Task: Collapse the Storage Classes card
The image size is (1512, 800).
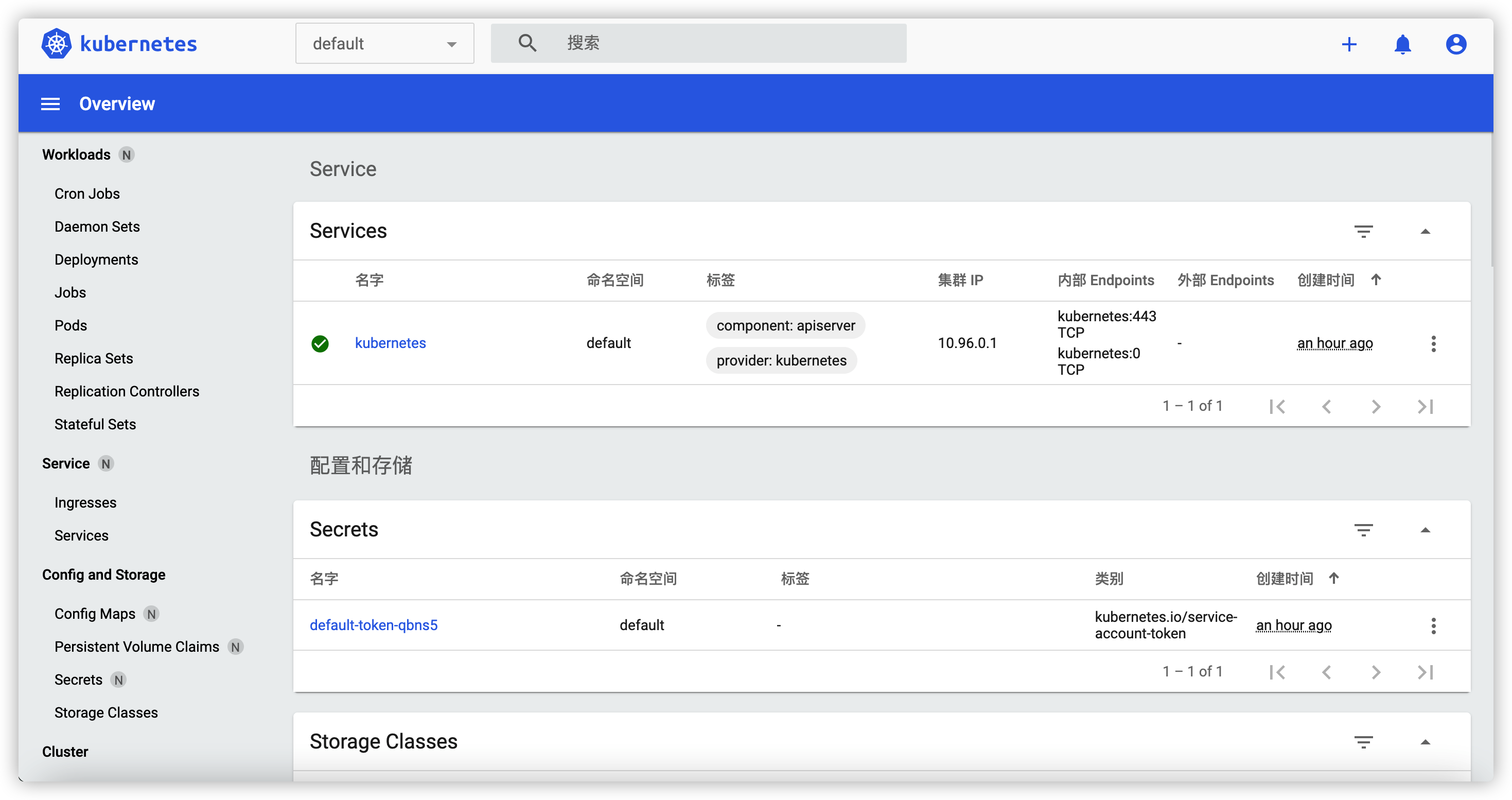Action: pos(1425,742)
